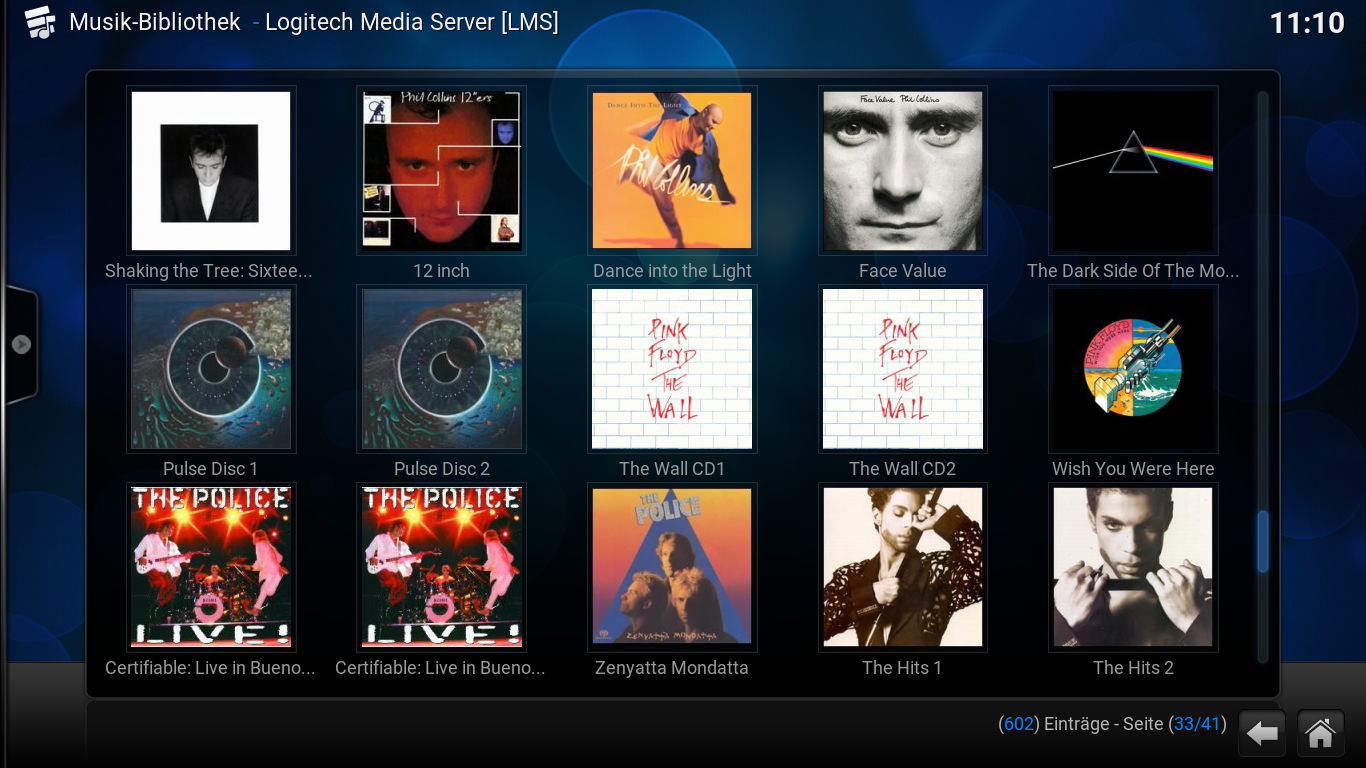Select The Wall CD1 cover
Viewport: 1366px width, 768px height.
(x=672, y=369)
